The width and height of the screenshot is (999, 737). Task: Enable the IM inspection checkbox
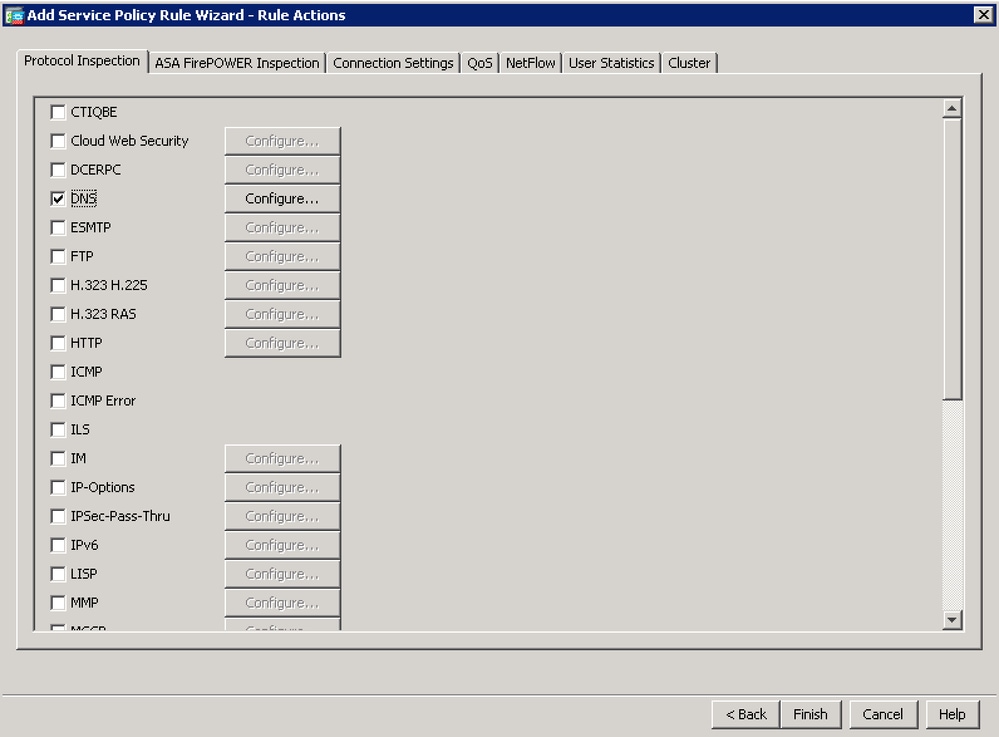58,459
